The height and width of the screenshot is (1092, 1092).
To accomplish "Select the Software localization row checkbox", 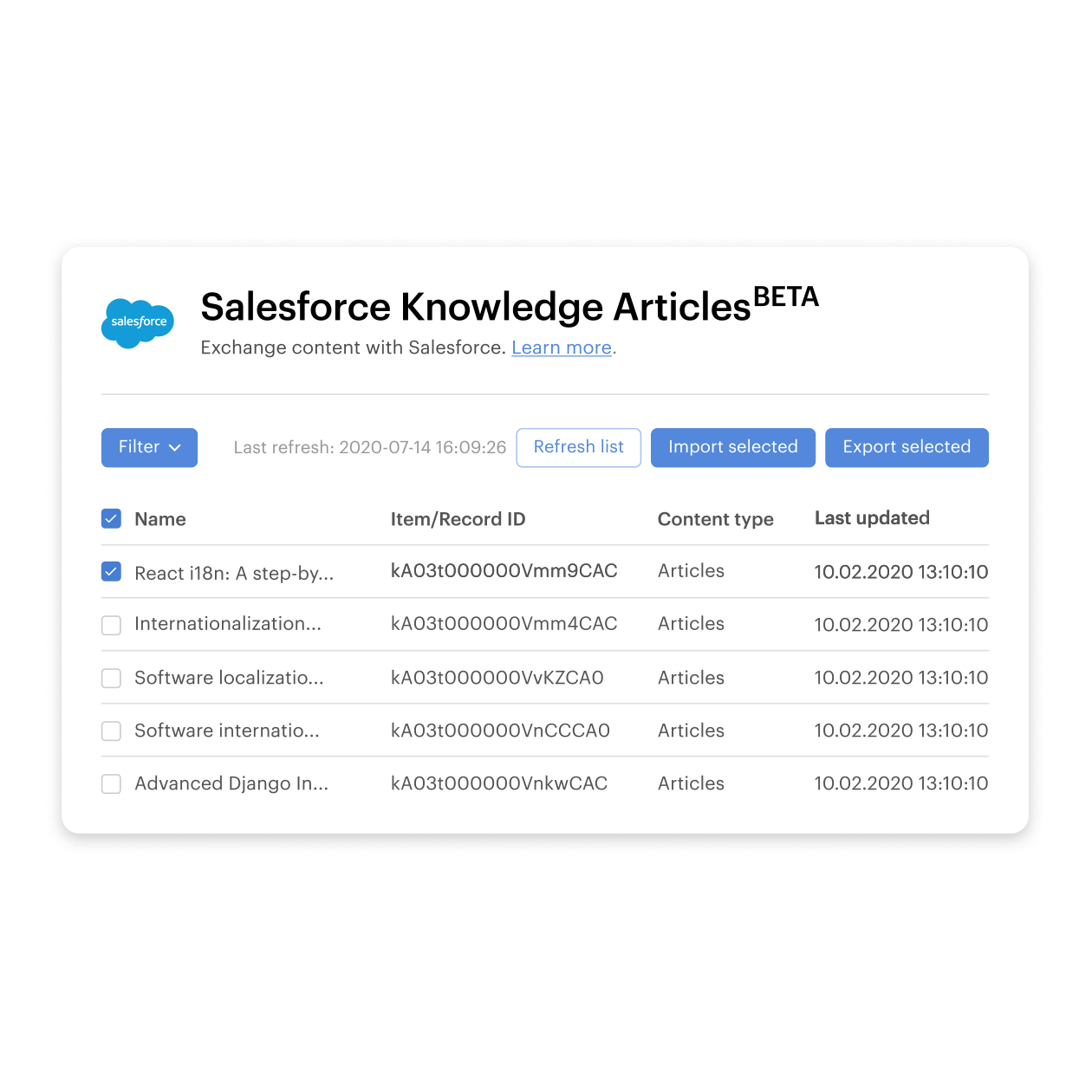I will [x=111, y=678].
